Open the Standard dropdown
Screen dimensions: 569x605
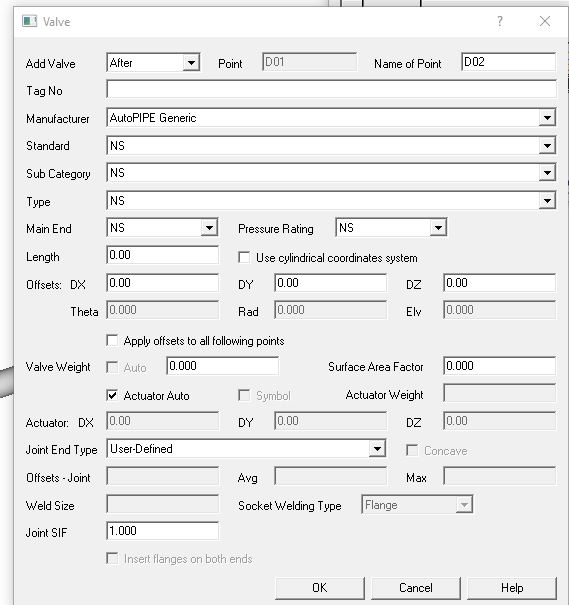pos(547,145)
